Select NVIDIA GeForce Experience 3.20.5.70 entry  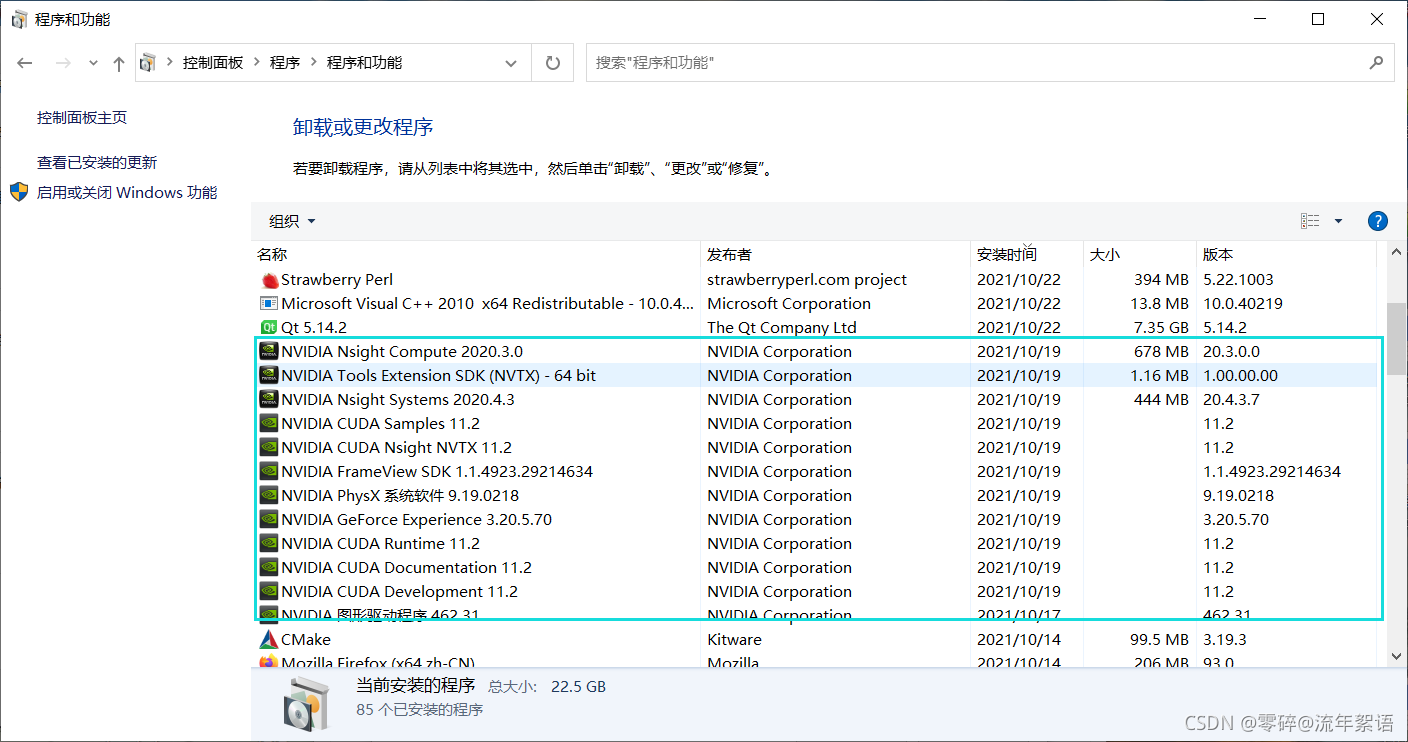[x=416, y=520]
